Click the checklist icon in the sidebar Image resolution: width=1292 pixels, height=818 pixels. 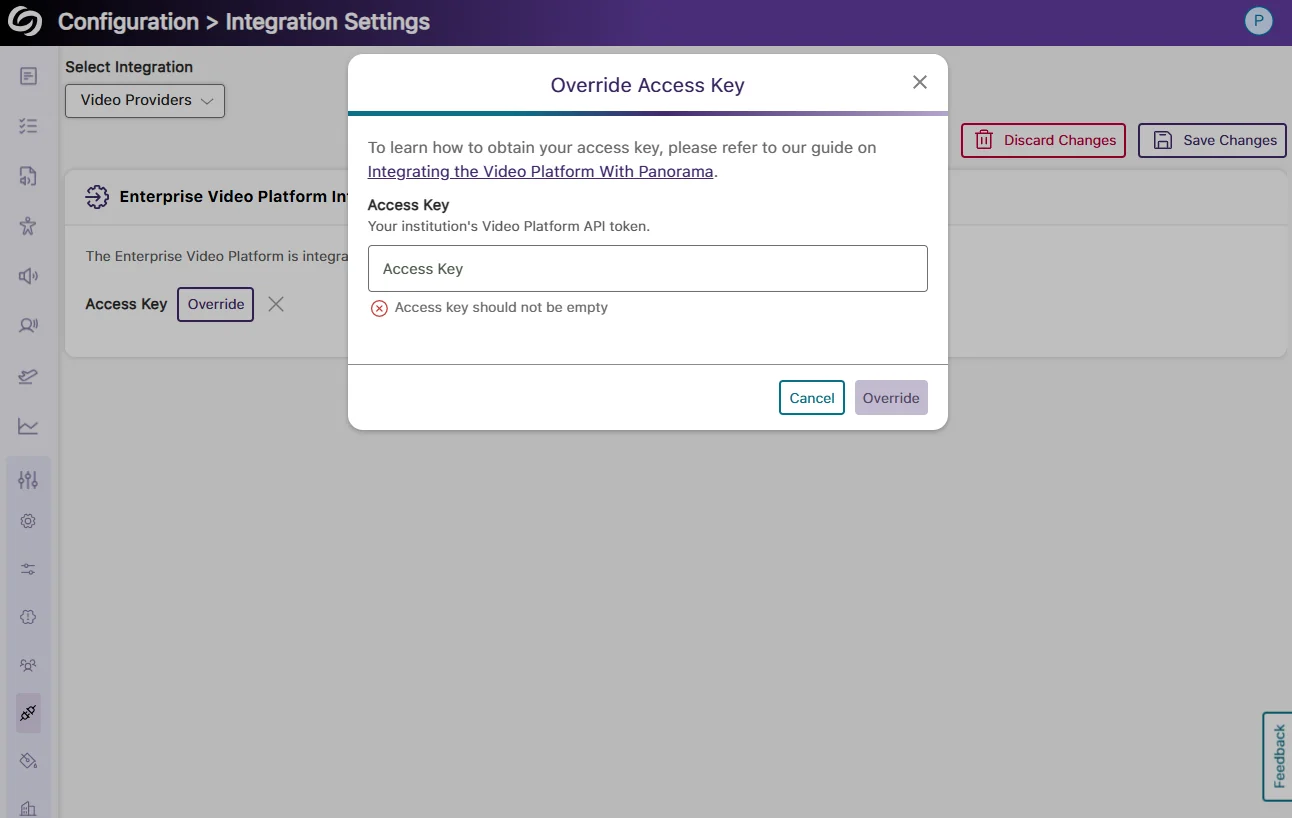(x=28, y=126)
